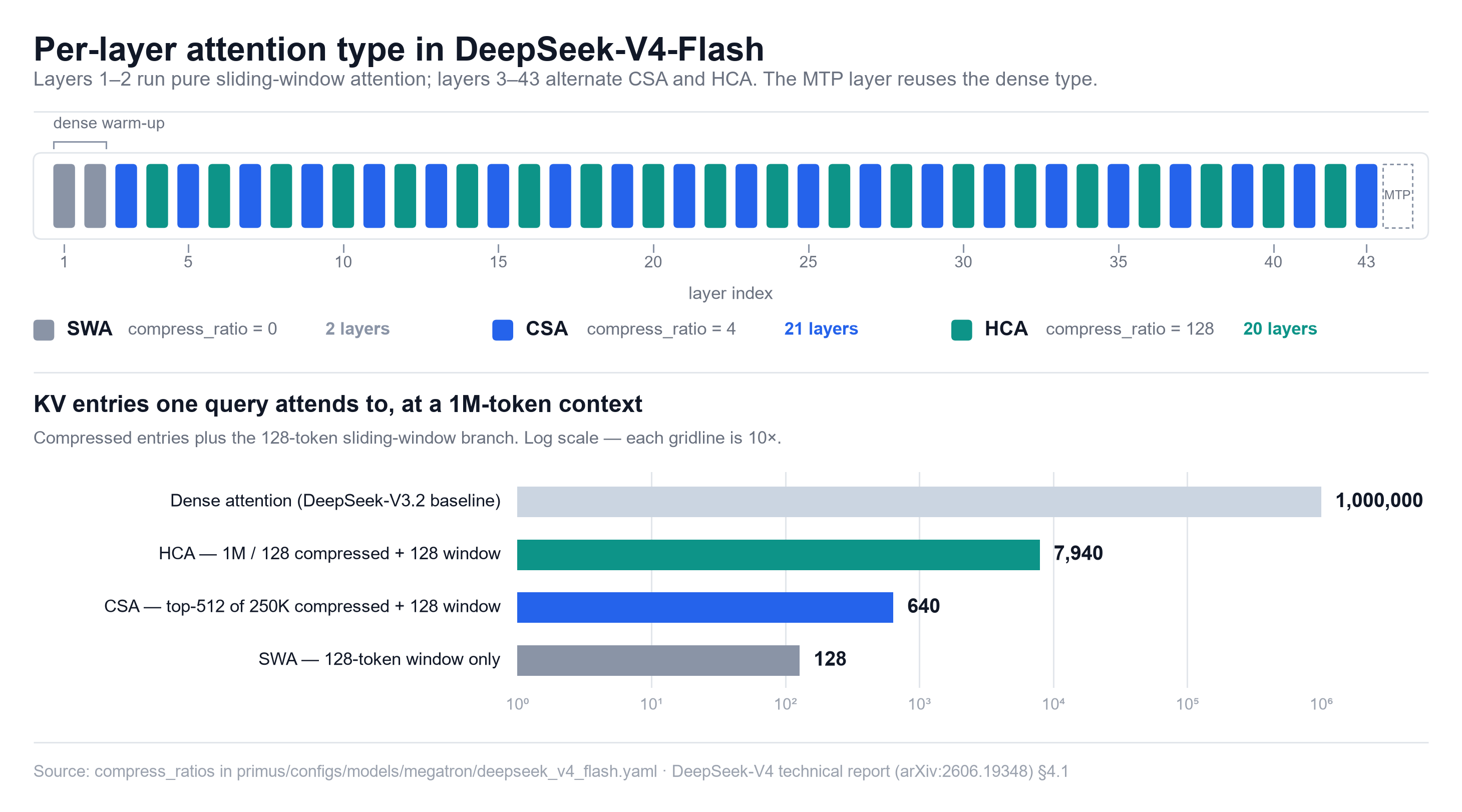
Task: Click the green HCA 7,940 bar
Action: click(778, 554)
